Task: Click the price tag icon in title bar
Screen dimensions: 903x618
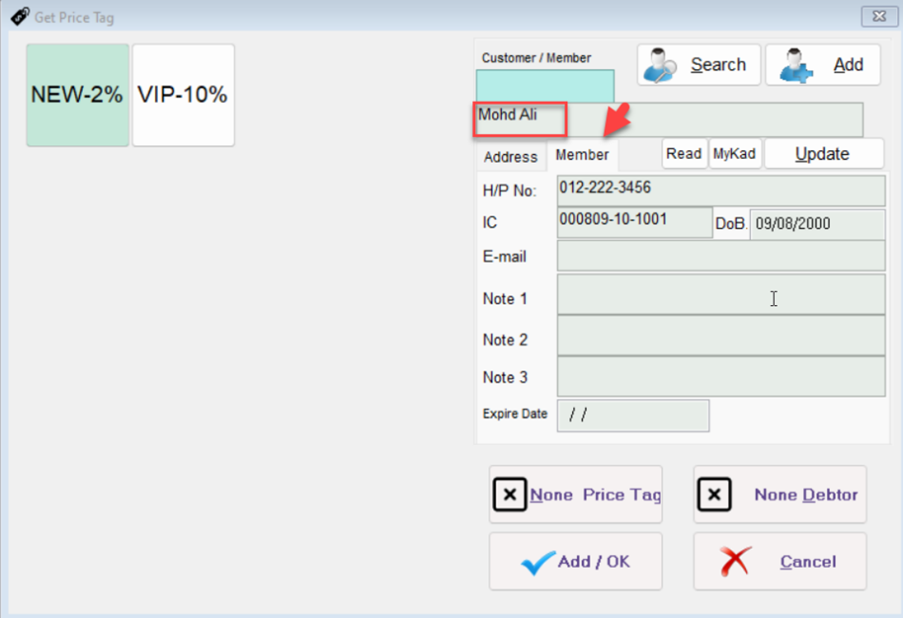Action: [19, 16]
